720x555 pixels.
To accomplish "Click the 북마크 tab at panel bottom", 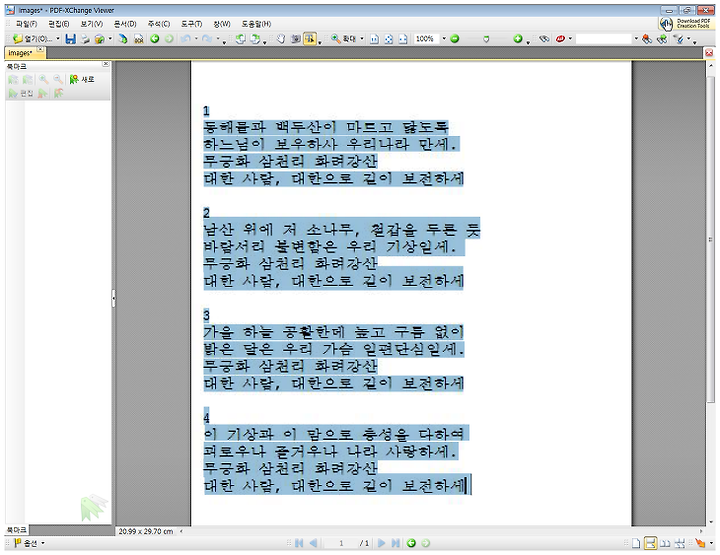I will [16, 530].
